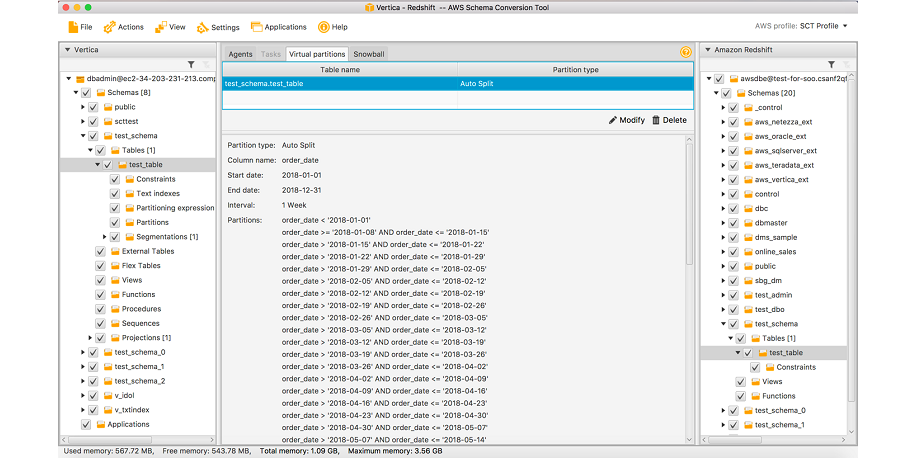
Task: Select aws_teradata_ext in the Redshift tree
Action: 785,165
